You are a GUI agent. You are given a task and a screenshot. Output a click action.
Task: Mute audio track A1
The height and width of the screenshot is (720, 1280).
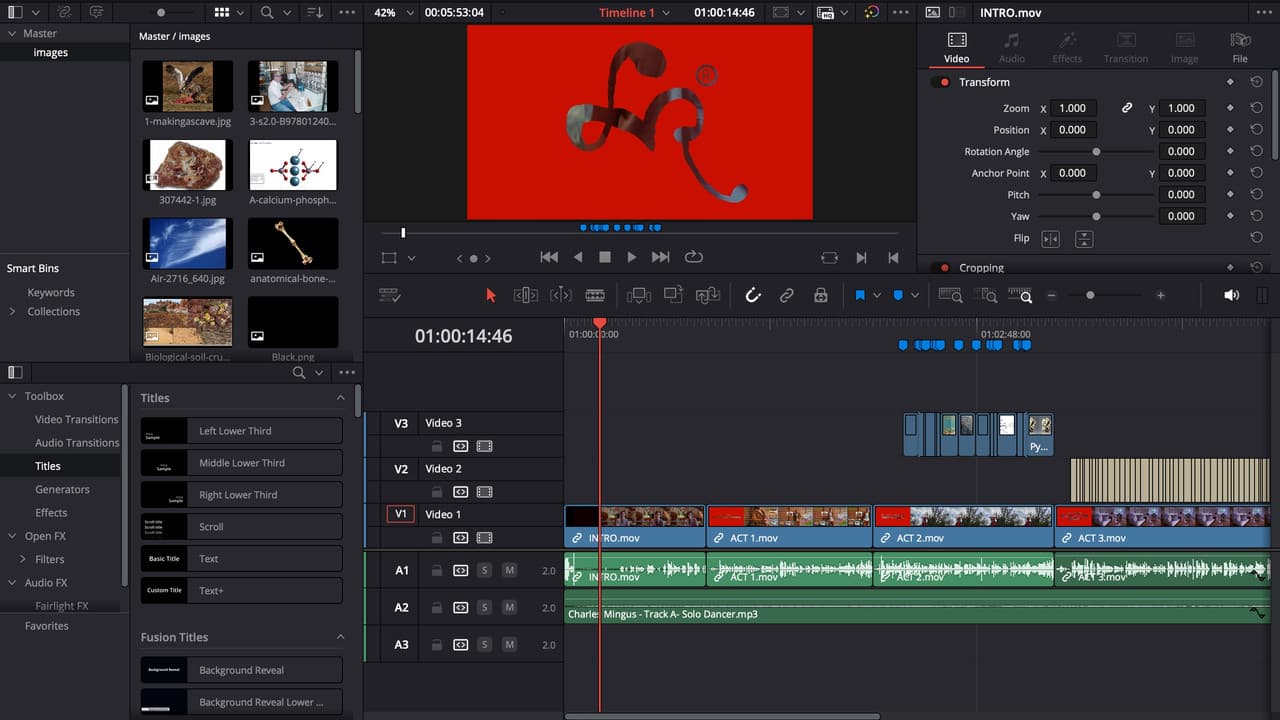[509, 570]
